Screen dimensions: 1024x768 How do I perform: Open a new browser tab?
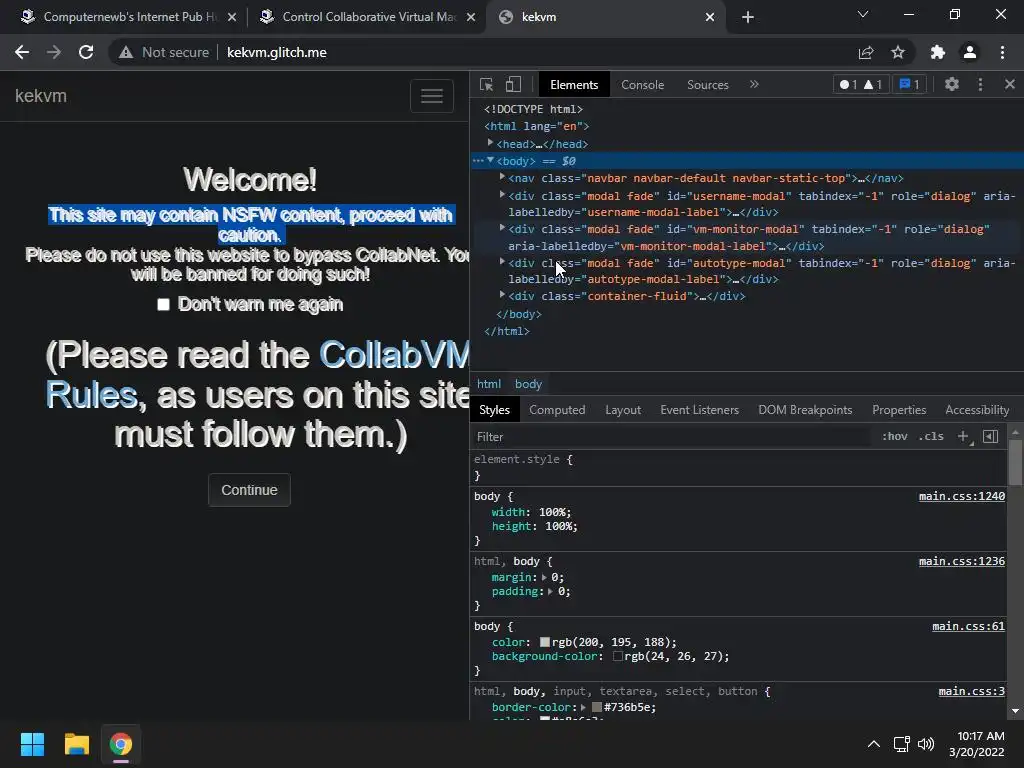pyautogui.click(x=748, y=17)
